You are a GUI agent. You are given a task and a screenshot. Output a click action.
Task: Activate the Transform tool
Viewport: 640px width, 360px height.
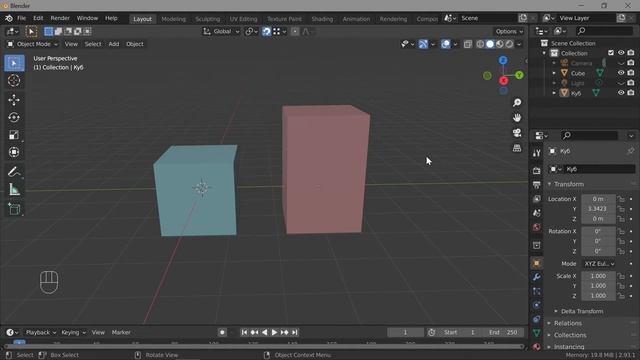[x=14, y=152]
